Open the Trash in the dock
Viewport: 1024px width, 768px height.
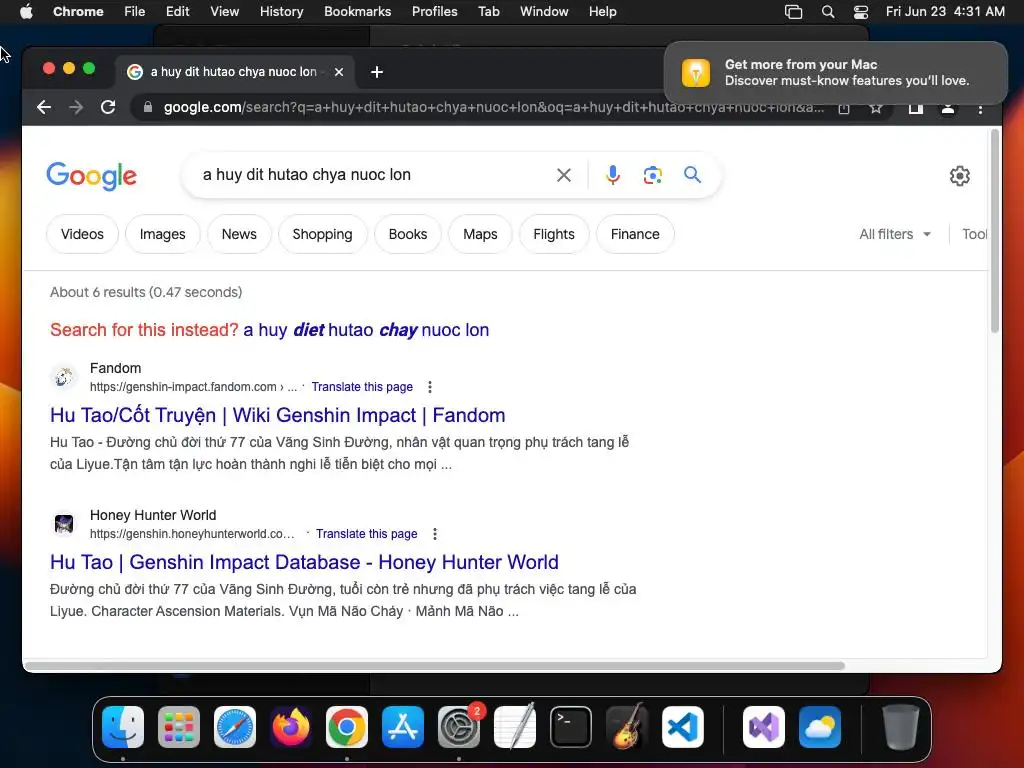pyautogui.click(x=901, y=727)
